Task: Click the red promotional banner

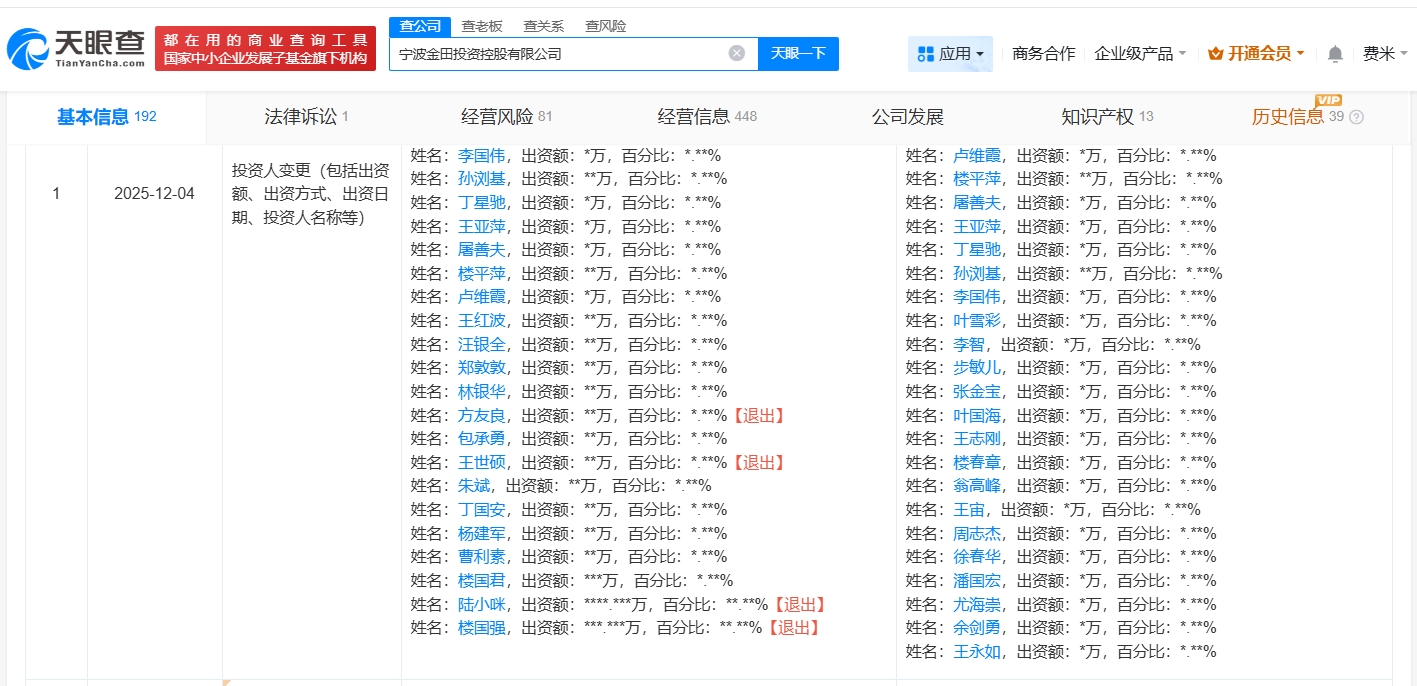Action: pos(265,49)
